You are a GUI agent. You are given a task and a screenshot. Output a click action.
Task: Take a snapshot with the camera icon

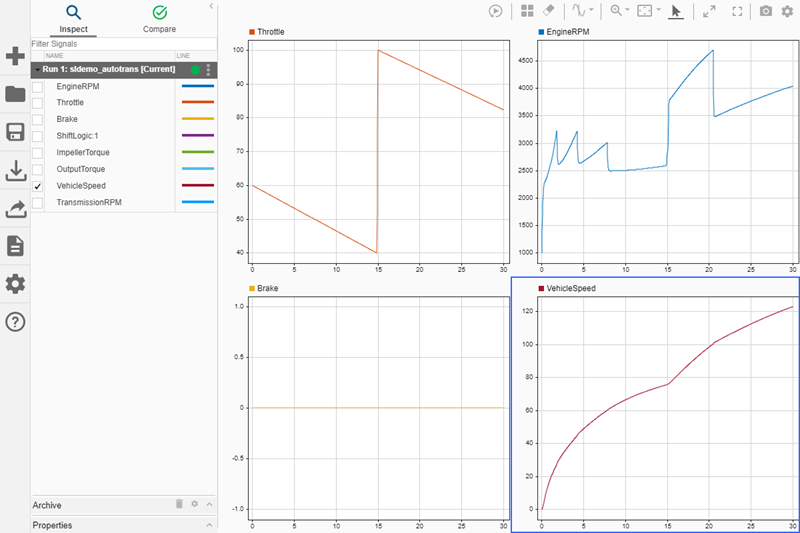pyautogui.click(x=766, y=11)
